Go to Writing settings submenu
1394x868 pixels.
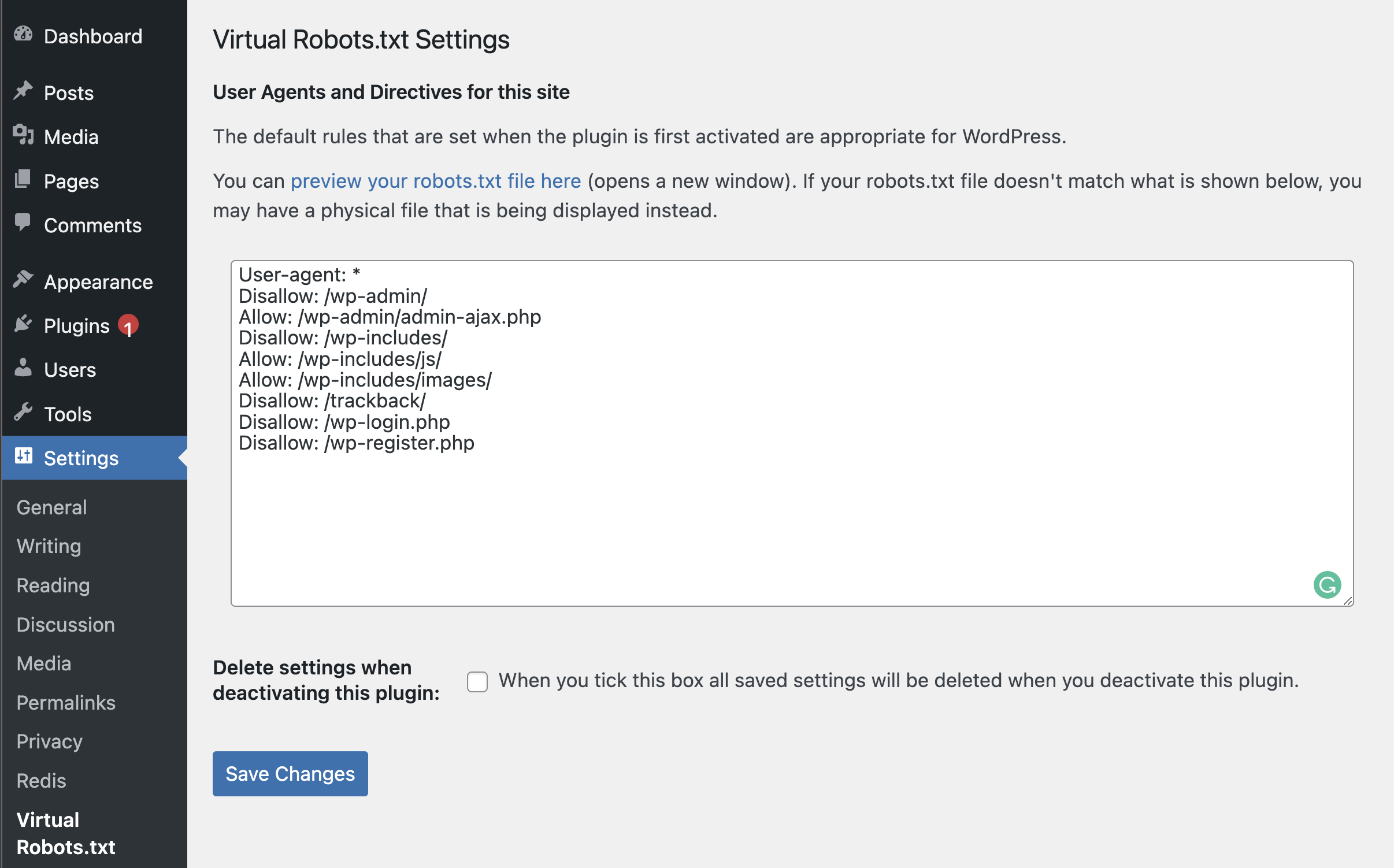point(49,546)
